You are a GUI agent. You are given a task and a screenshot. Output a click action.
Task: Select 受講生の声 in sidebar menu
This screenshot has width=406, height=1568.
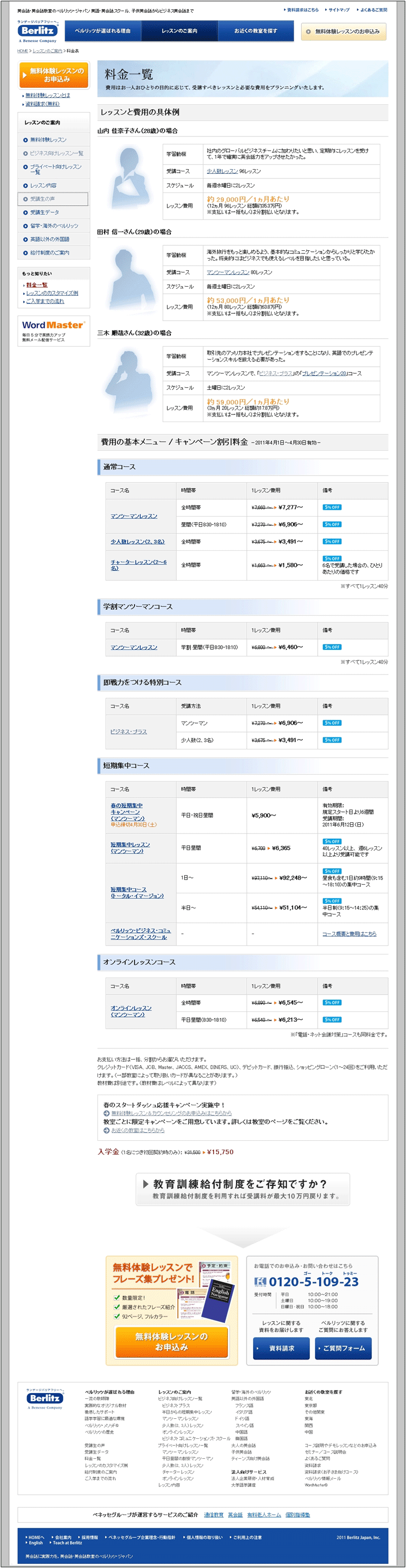(x=53, y=199)
